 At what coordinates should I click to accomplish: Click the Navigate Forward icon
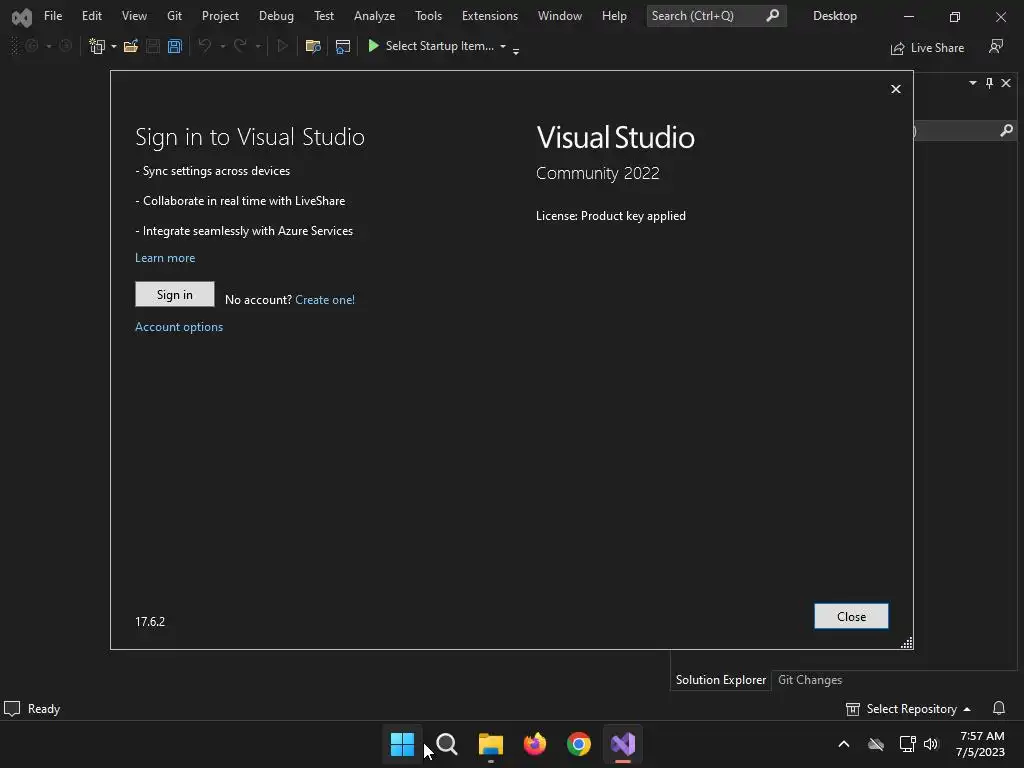pos(65,46)
